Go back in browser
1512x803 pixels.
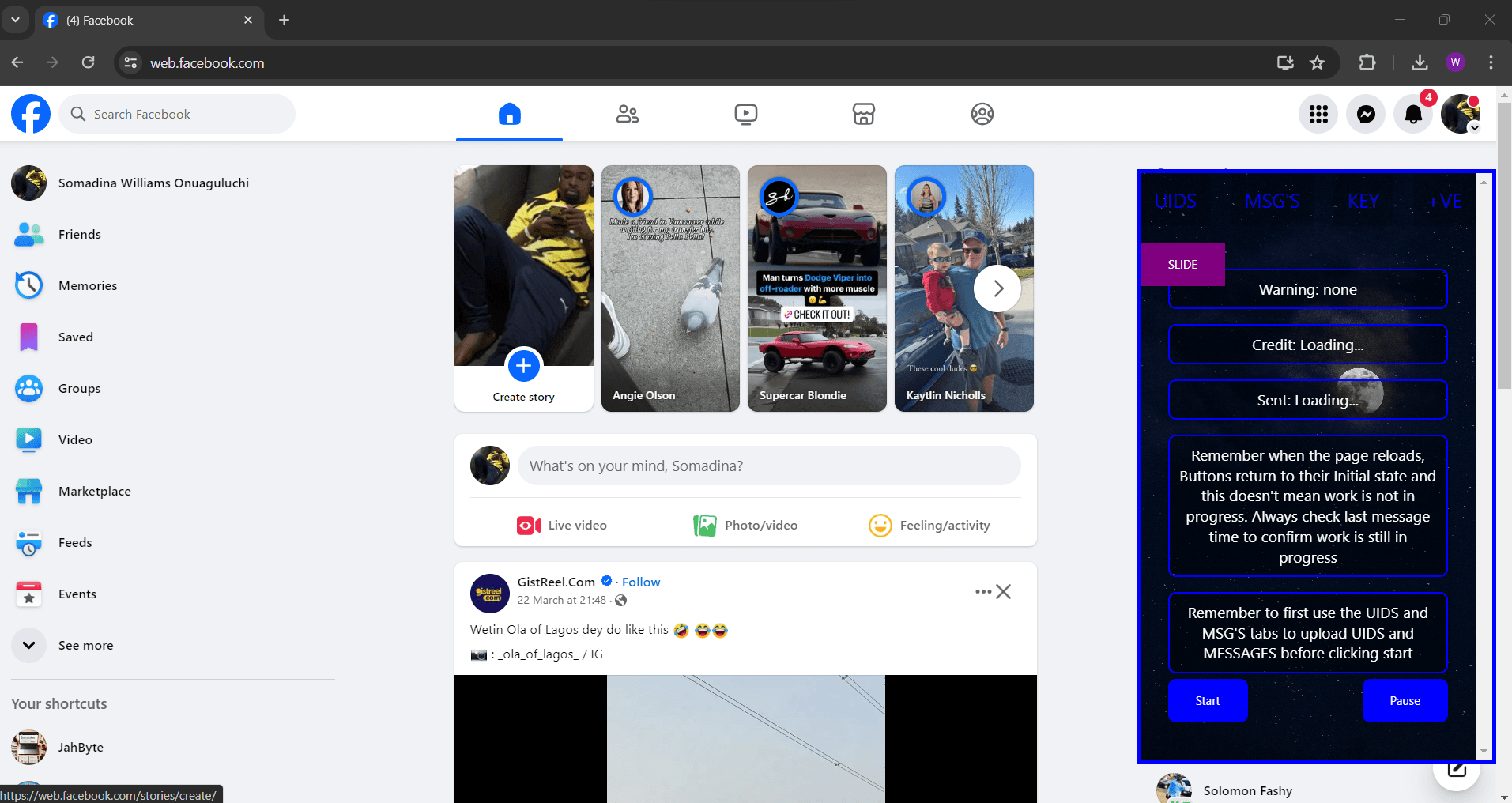17,62
